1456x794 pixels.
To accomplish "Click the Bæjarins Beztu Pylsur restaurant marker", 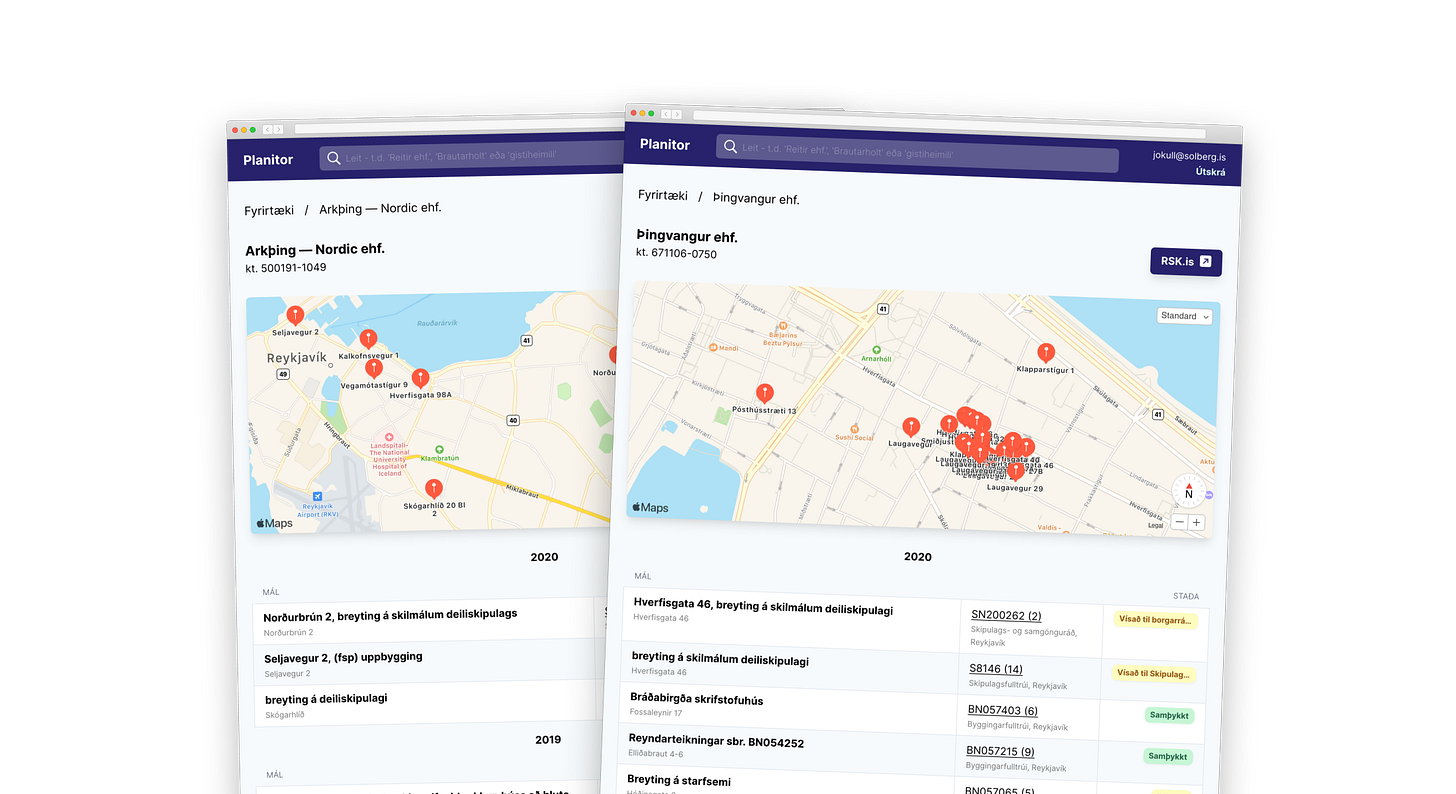I will 783,326.
